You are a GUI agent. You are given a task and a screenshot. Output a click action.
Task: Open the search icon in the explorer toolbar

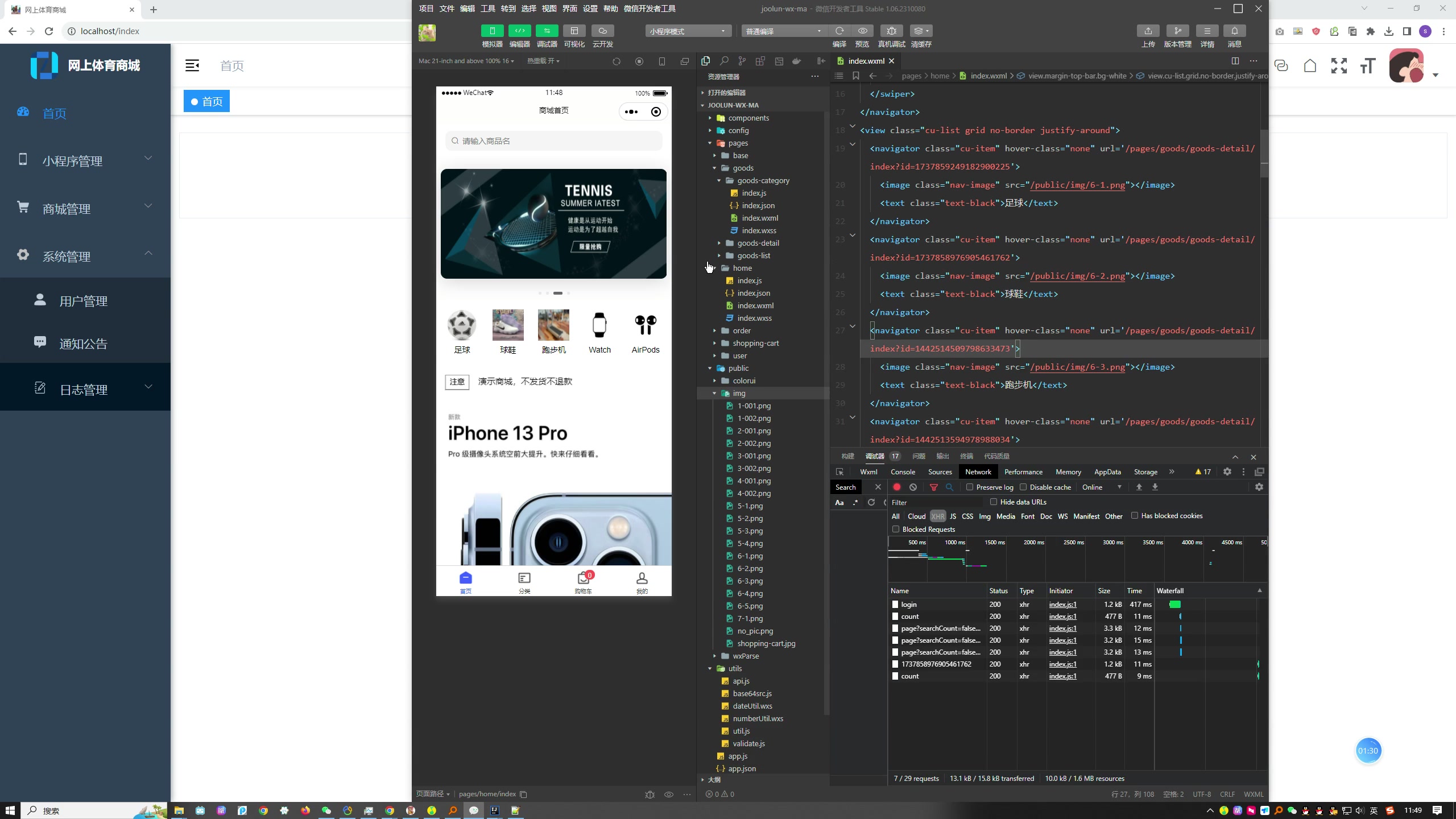tap(724, 61)
